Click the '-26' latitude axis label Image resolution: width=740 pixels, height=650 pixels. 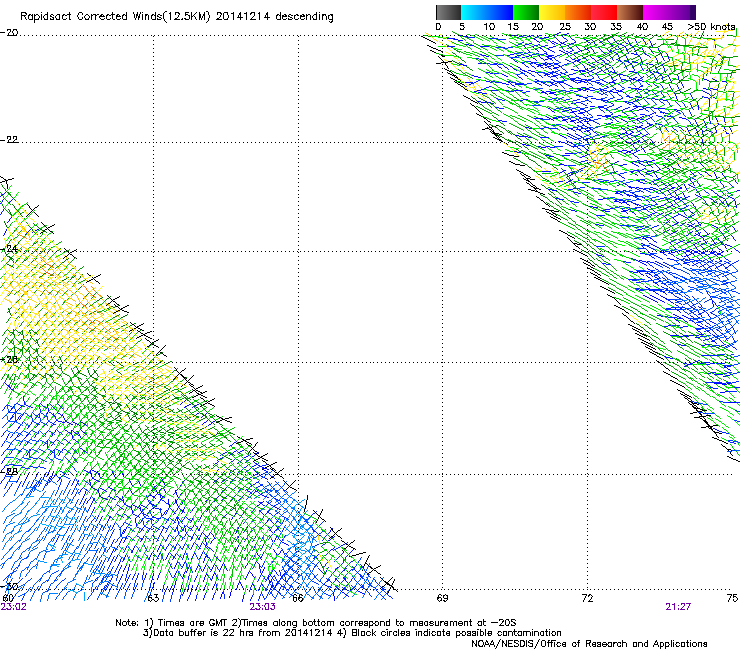point(9,360)
